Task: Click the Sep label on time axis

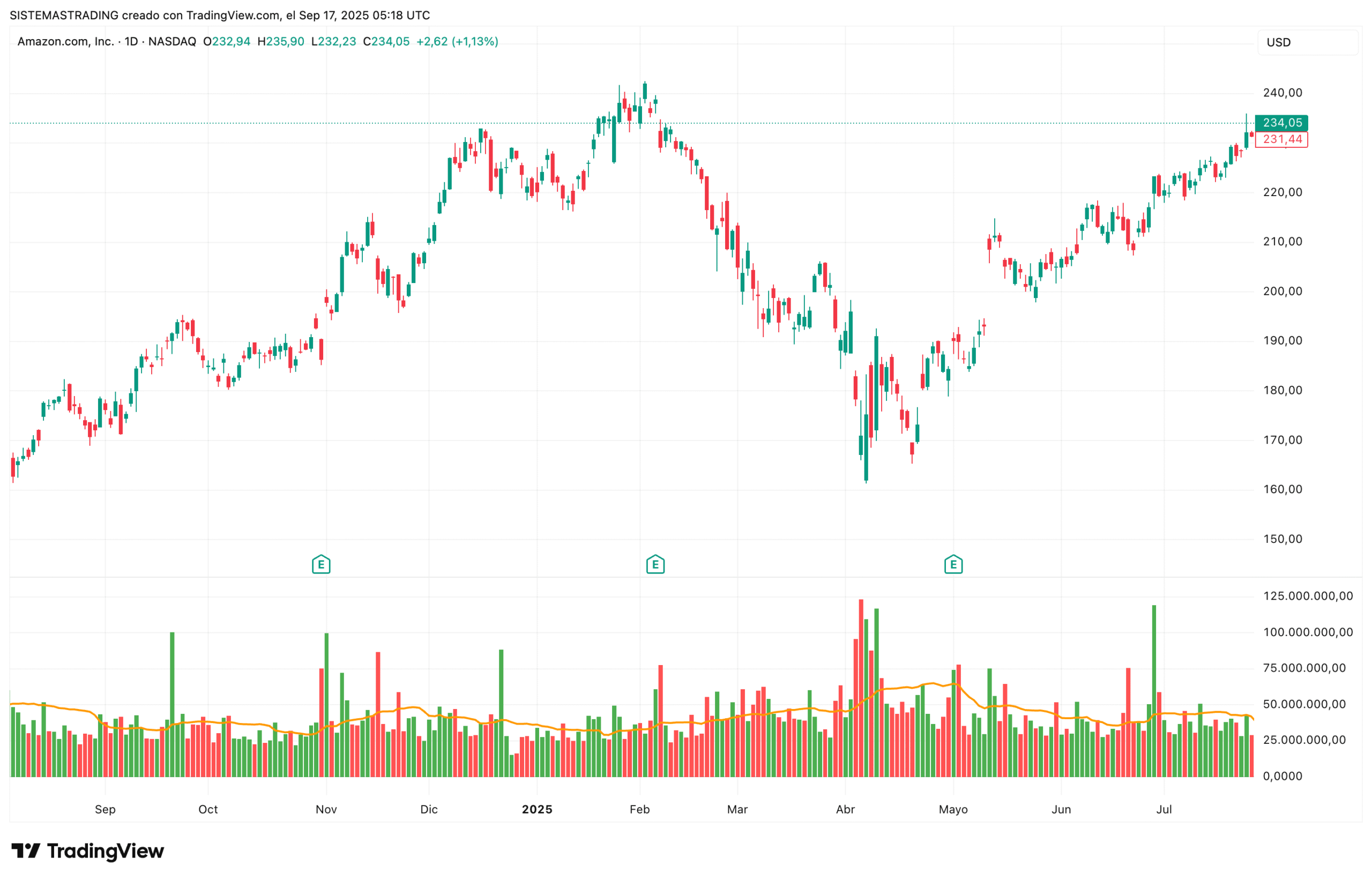Action: point(105,809)
